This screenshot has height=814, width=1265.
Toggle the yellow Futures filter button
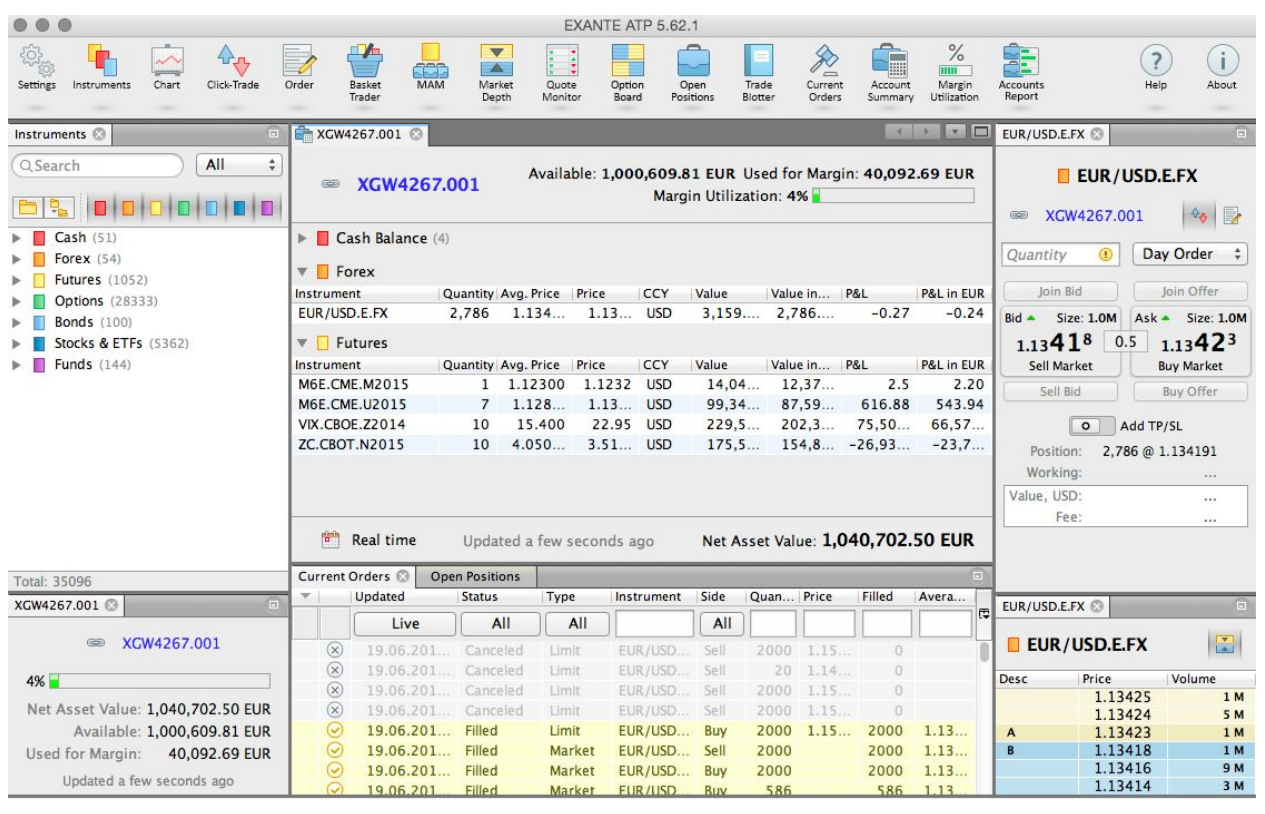tap(157, 208)
